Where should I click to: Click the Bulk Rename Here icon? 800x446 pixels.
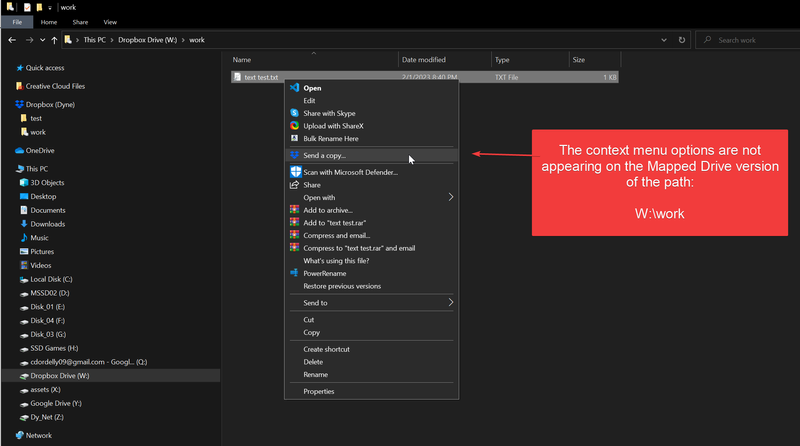(294, 138)
